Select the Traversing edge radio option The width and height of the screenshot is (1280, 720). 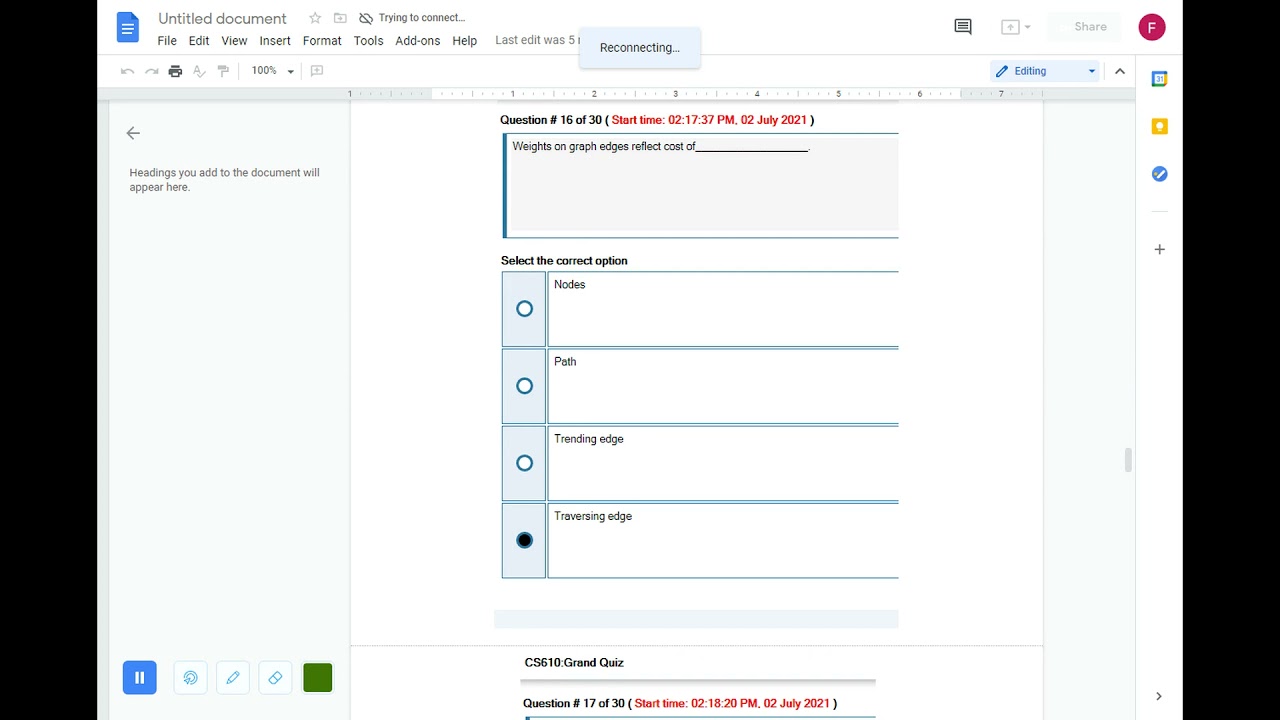pyautogui.click(x=524, y=540)
